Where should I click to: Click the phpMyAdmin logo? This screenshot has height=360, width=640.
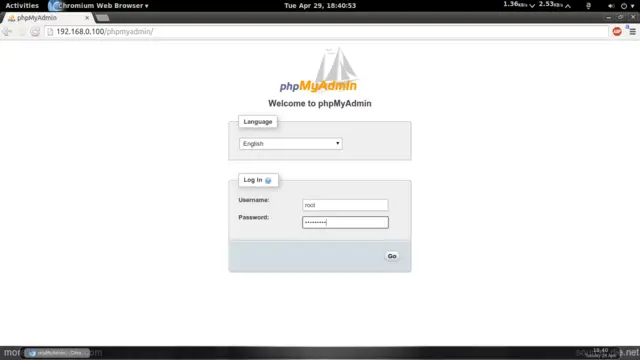tap(319, 70)
